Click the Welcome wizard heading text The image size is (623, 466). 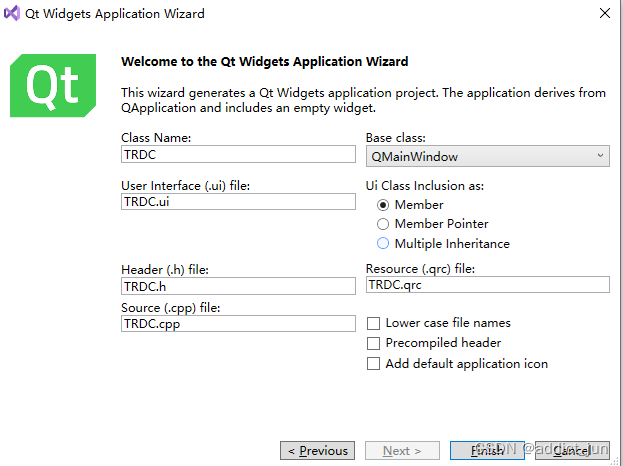coord(265,62)
